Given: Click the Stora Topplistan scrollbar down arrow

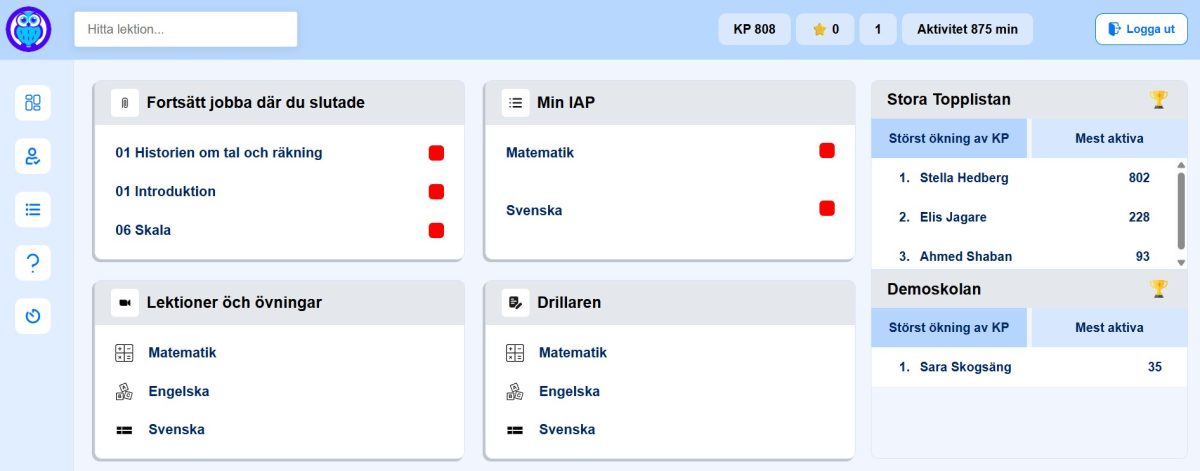Looking at the screenshot, I should click(x=1181, y=263).
